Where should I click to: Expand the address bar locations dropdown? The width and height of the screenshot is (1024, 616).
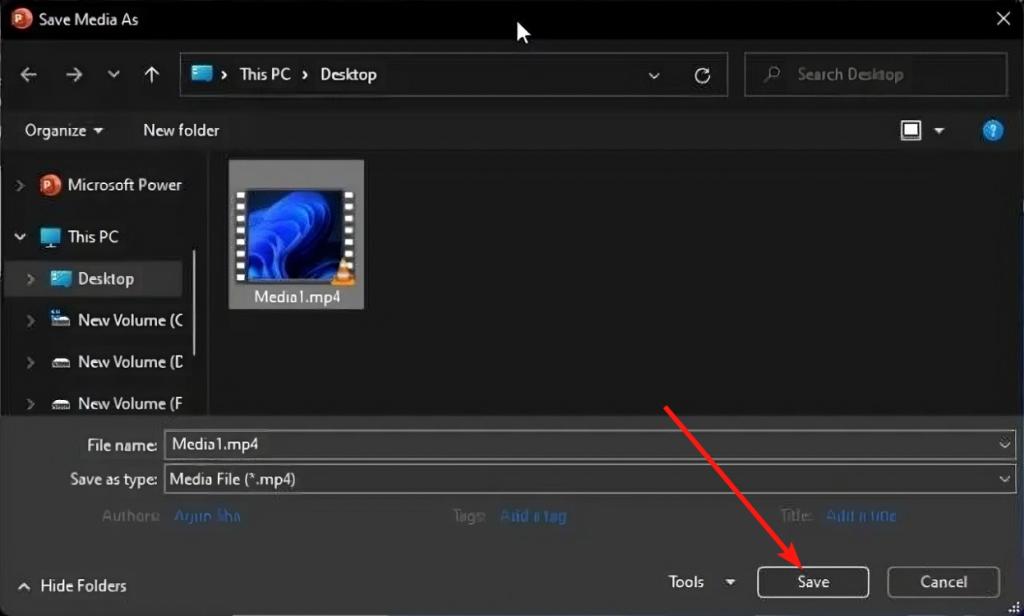(655, 76)
